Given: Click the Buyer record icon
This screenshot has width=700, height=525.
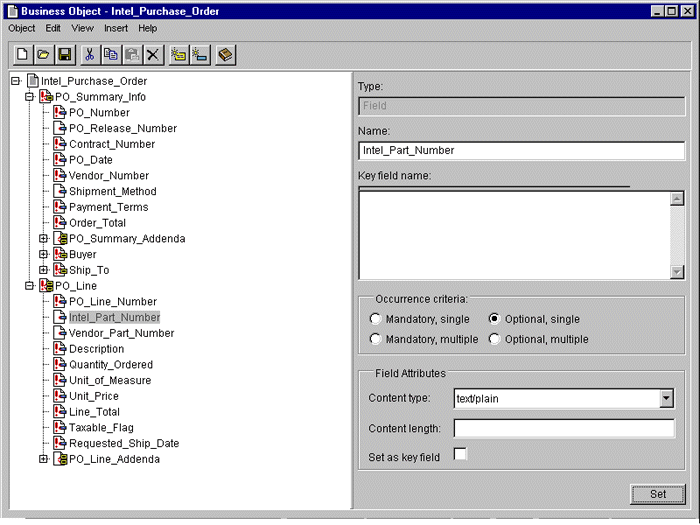Looking at the screenshot, I should click(60, 254).
